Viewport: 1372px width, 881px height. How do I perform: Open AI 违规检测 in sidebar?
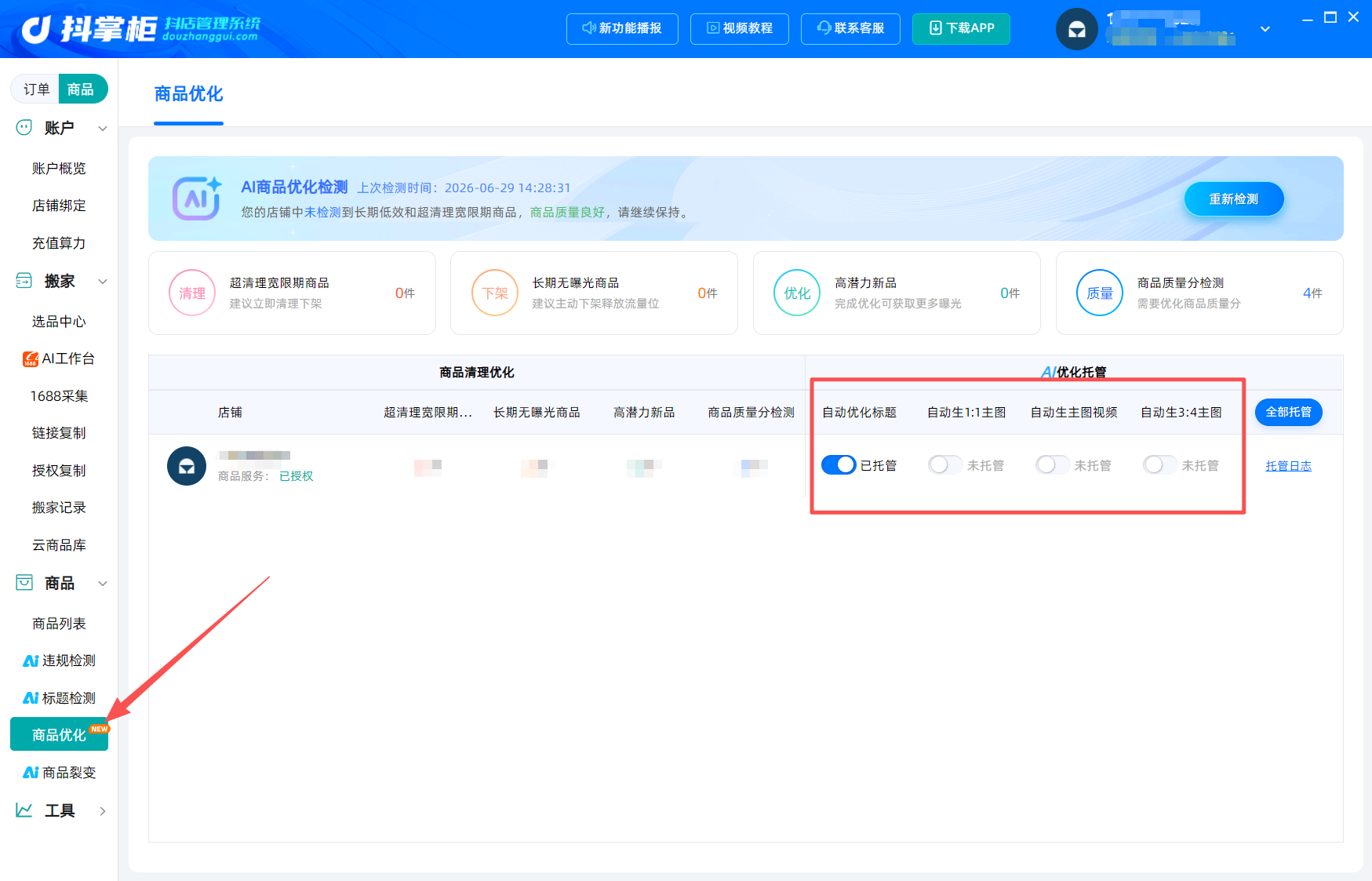pos(59,661)
